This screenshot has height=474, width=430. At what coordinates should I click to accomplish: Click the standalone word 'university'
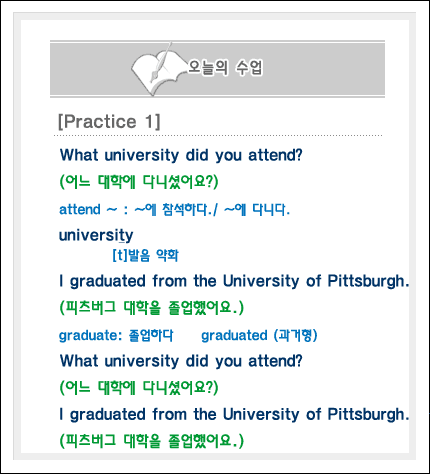click(x=96, y=236)
